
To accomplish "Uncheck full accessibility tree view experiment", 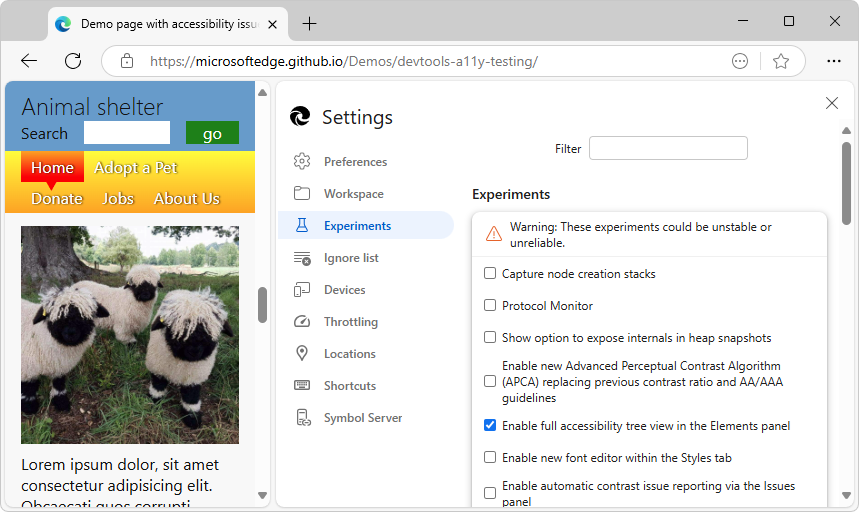I will pos(490,426).
